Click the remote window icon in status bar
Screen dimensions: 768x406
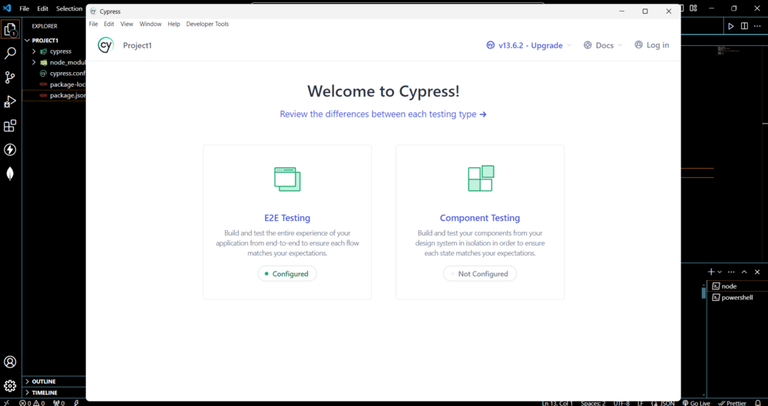click(x=7, y=403)
